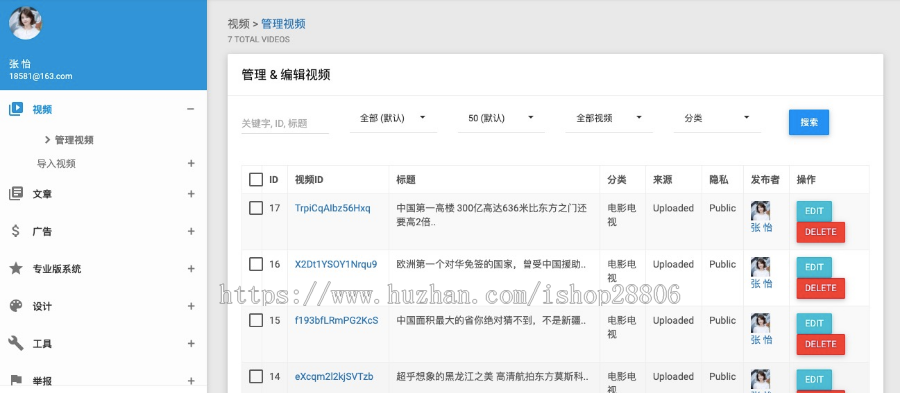
Task: Open the 分类 category dropdown
Action: (x=717, y=118)
